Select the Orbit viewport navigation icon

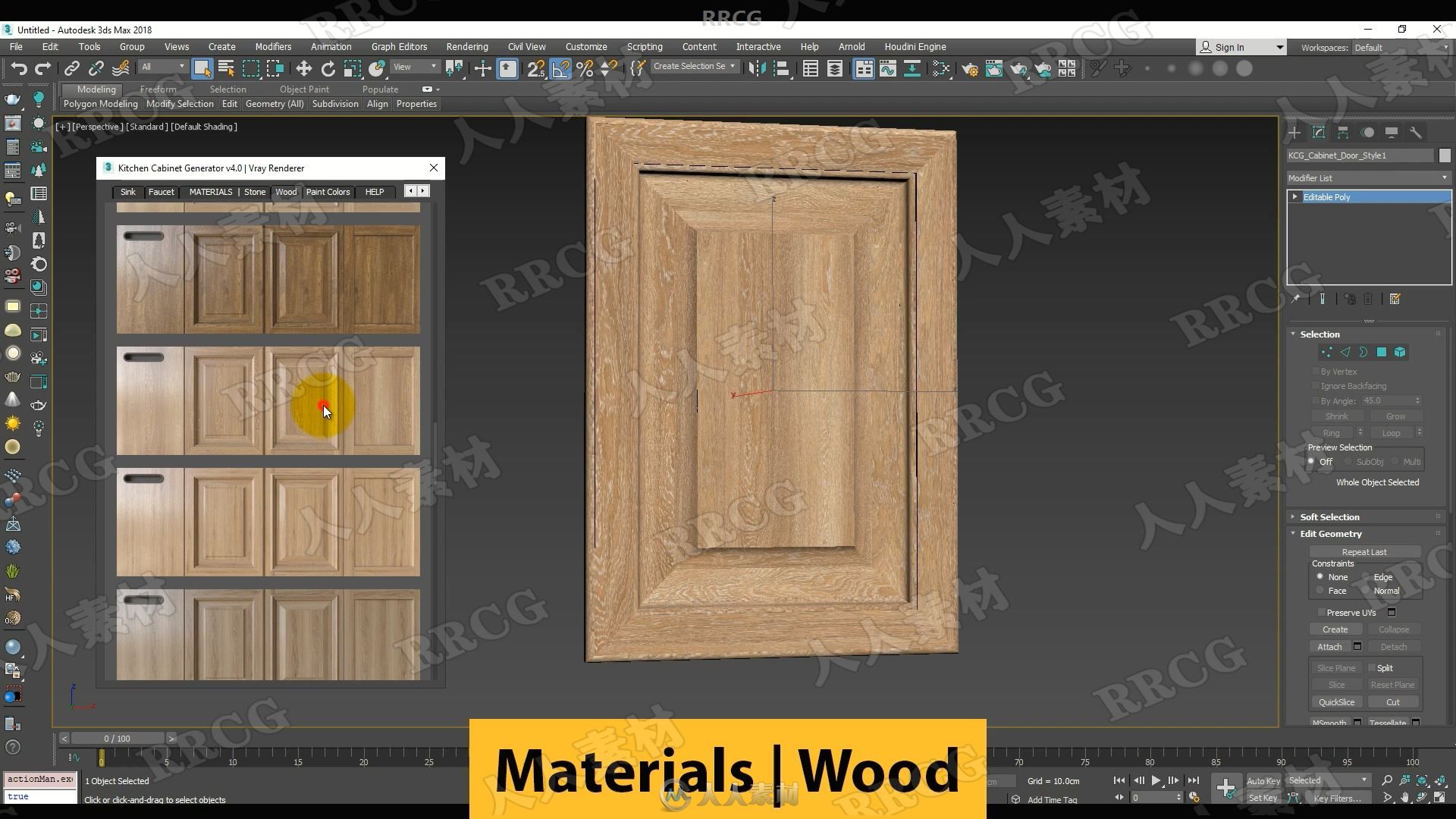click(1423, 798)
